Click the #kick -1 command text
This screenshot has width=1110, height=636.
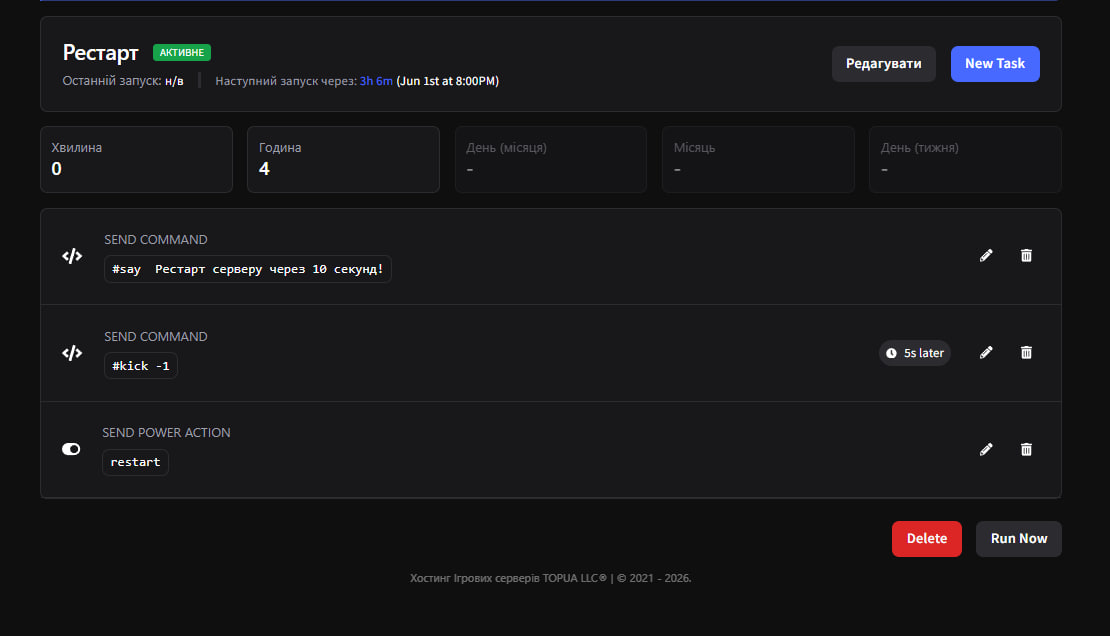coord(141,366)
